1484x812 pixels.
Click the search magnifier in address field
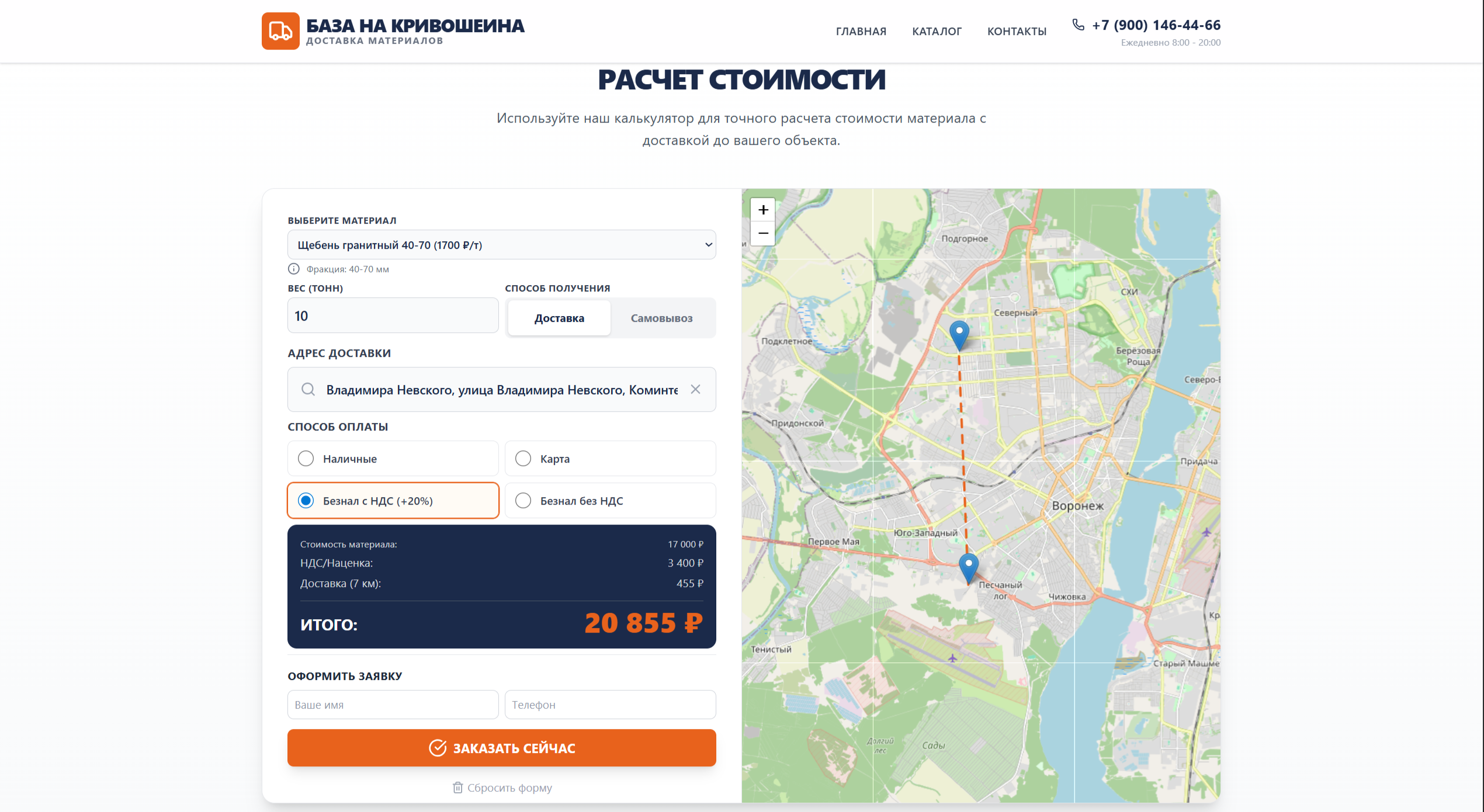tap(308, 389)
